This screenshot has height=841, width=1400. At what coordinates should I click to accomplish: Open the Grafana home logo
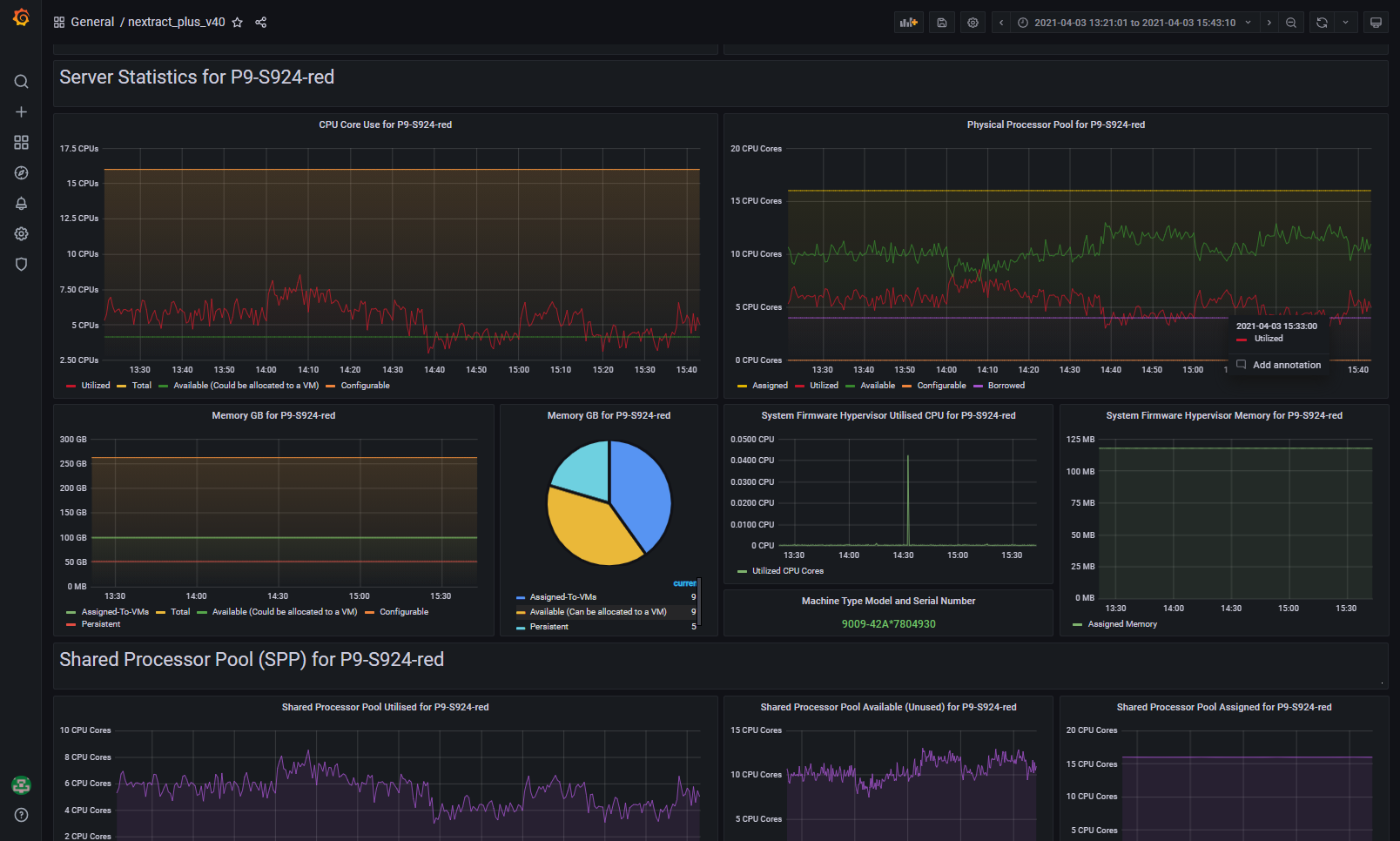tap(21, 17)
